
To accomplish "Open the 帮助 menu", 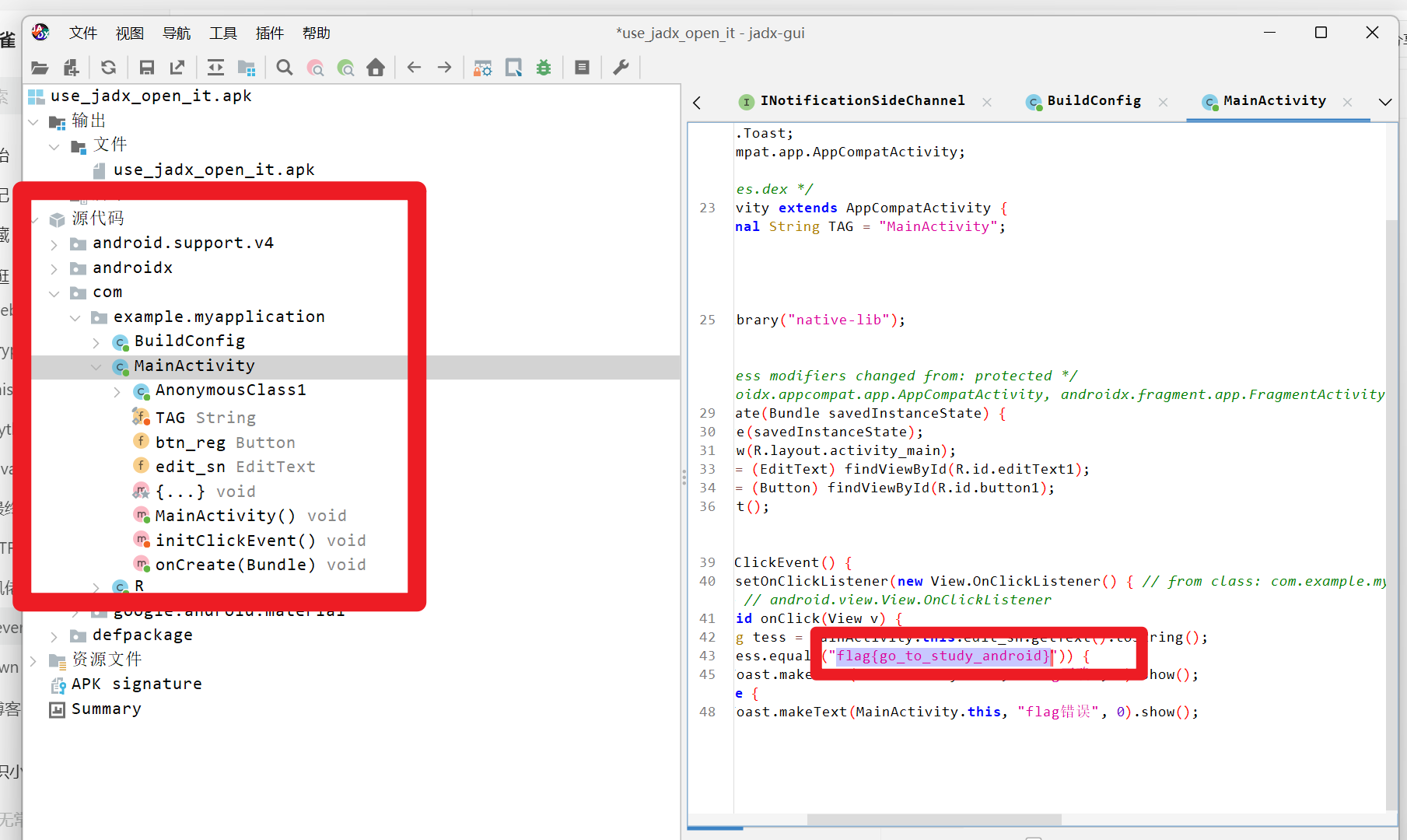I will point(316,33).
